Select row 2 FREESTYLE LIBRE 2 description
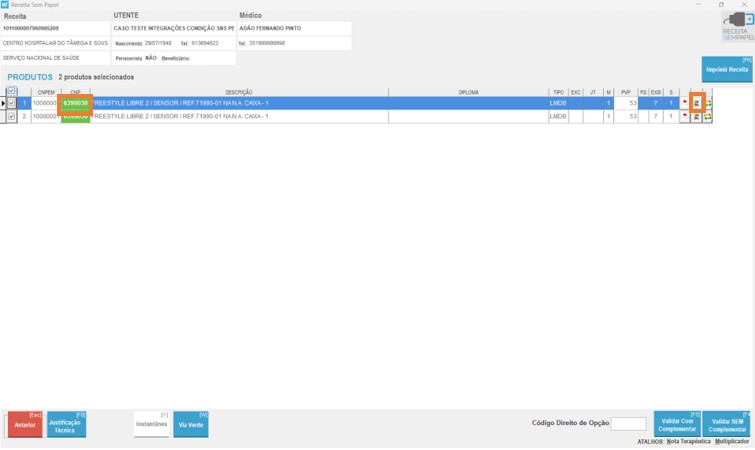The image size is (755, 450). pyautogui.click(x=239, y=116)
